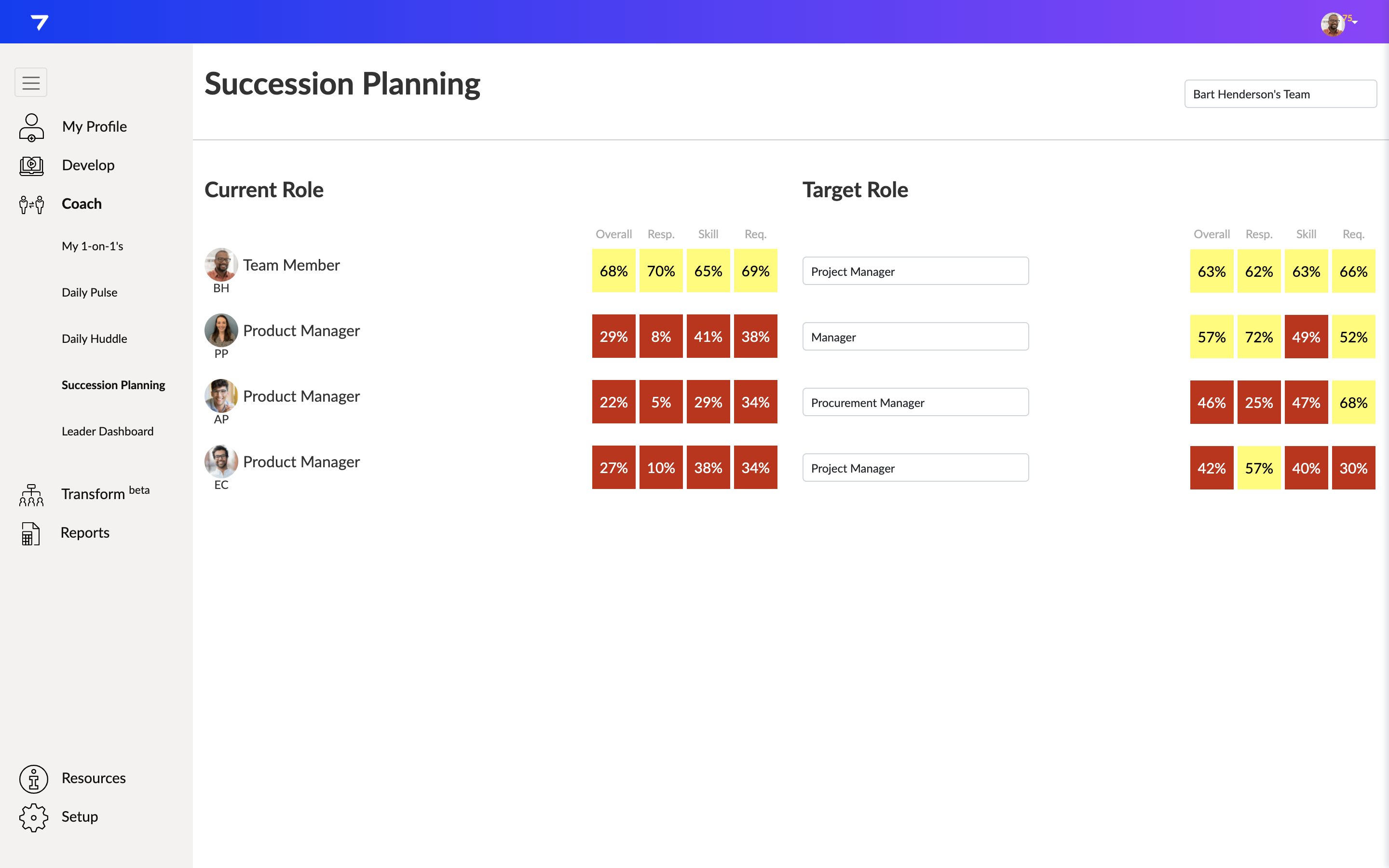This screenshot has width=1389, height=868.
Task: Go to My 1-on-1's
Action: (x=93, y=246)
